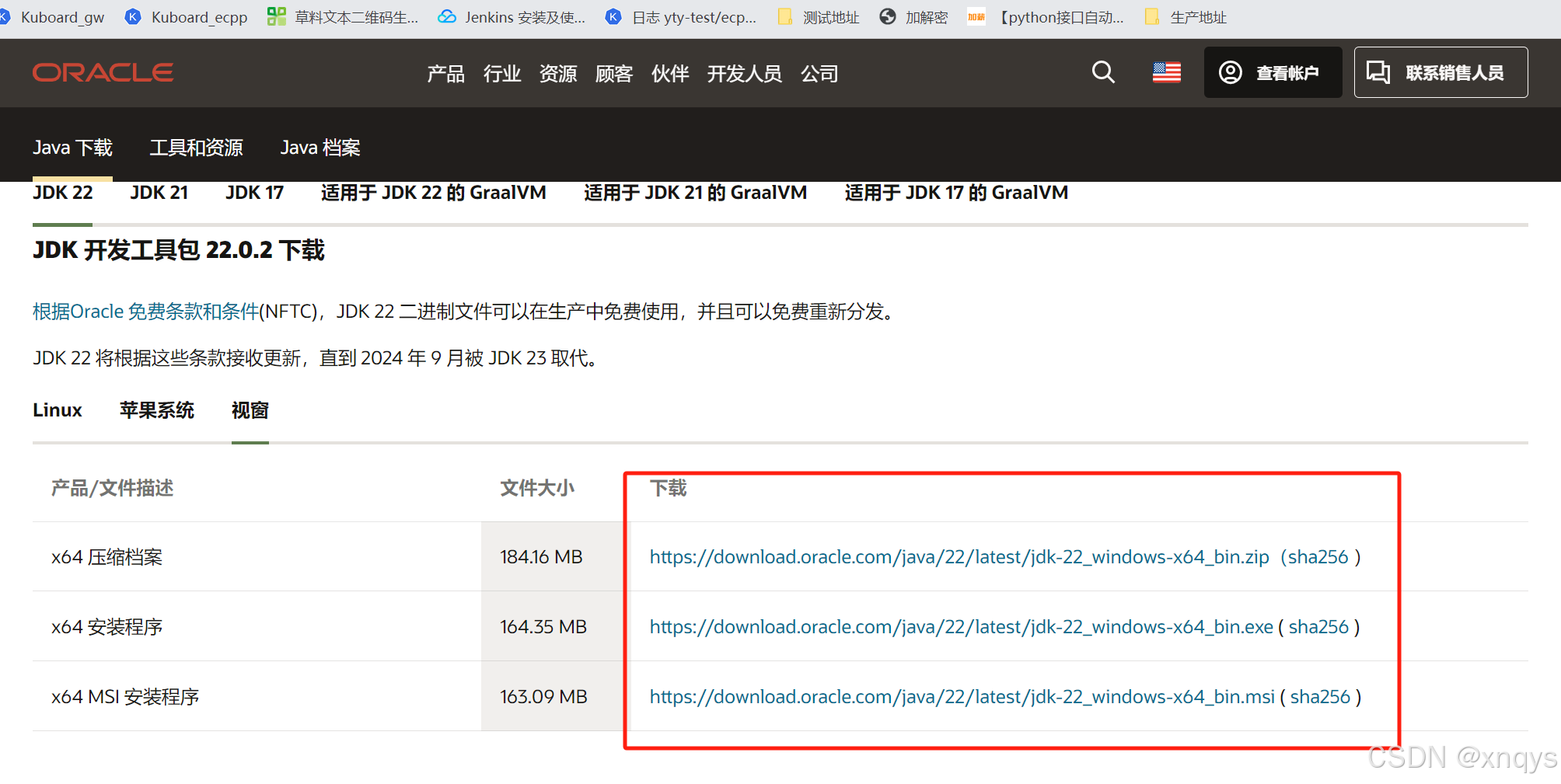The height and width of the screenshot is (784, 1561).
Task: Click 查看帐户 account button
Action: click(1273, 72)
